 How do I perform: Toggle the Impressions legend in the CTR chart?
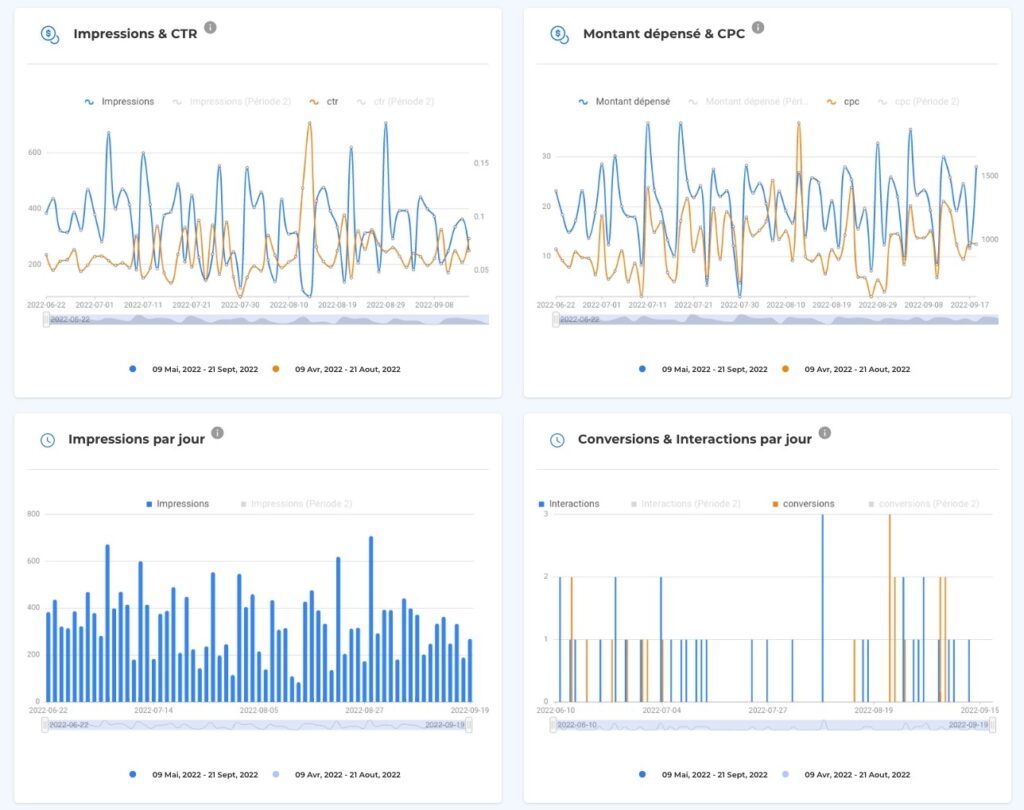[x=121, y=101]
